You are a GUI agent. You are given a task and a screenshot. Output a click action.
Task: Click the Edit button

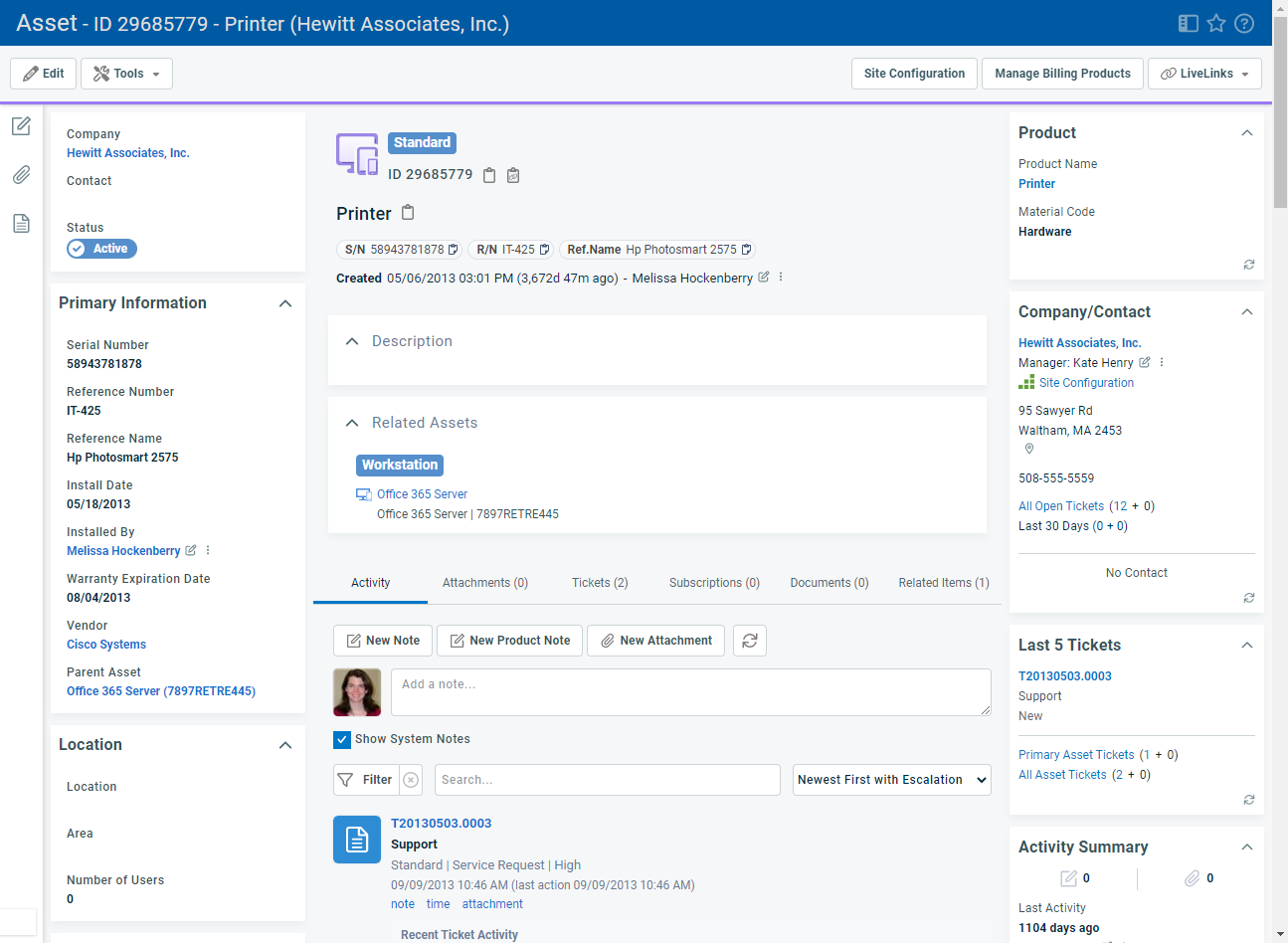point(43,74)
